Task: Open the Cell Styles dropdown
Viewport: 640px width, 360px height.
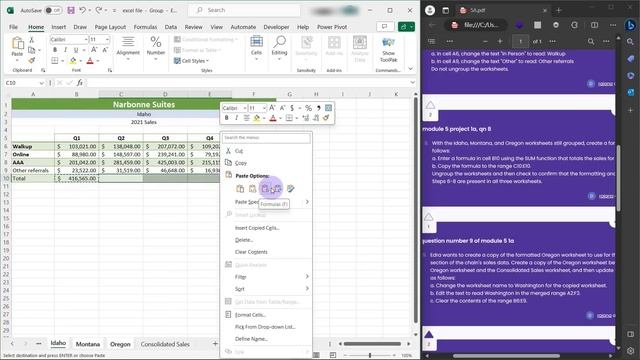Action: pyautogui.click(x=191, y=61)
